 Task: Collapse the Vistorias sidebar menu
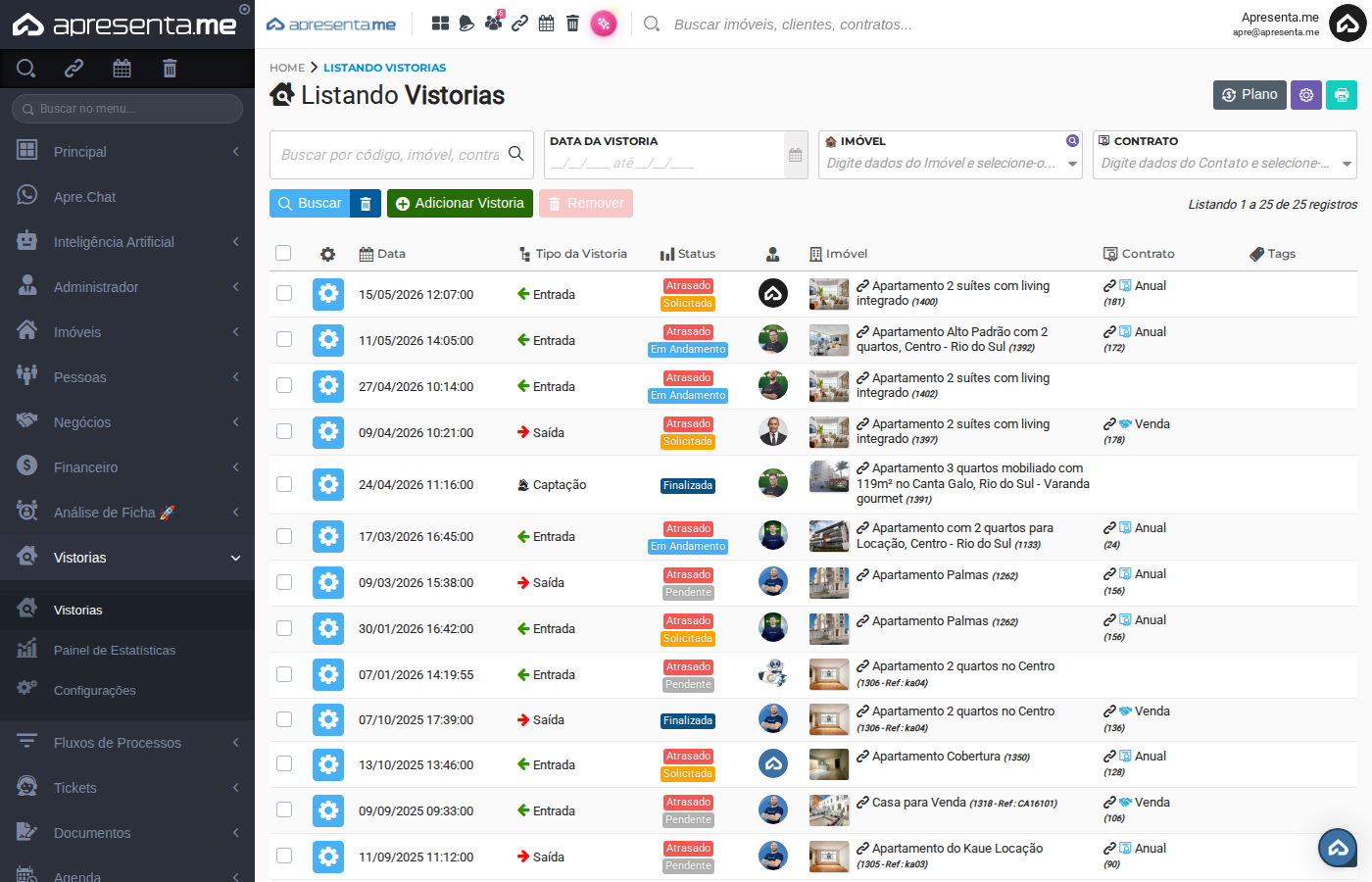(x=127, y=558)
